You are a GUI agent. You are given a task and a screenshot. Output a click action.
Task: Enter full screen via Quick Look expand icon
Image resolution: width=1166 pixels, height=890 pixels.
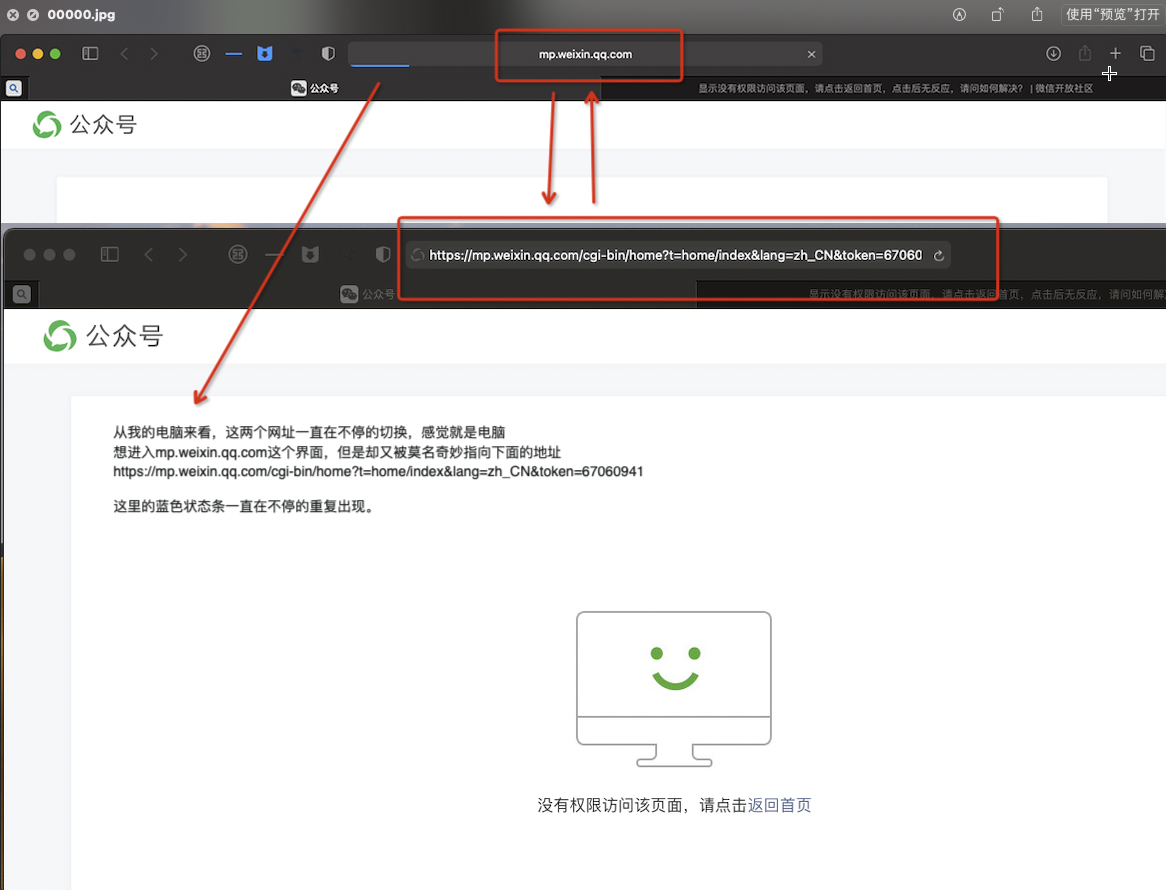[x=33, y=14]
